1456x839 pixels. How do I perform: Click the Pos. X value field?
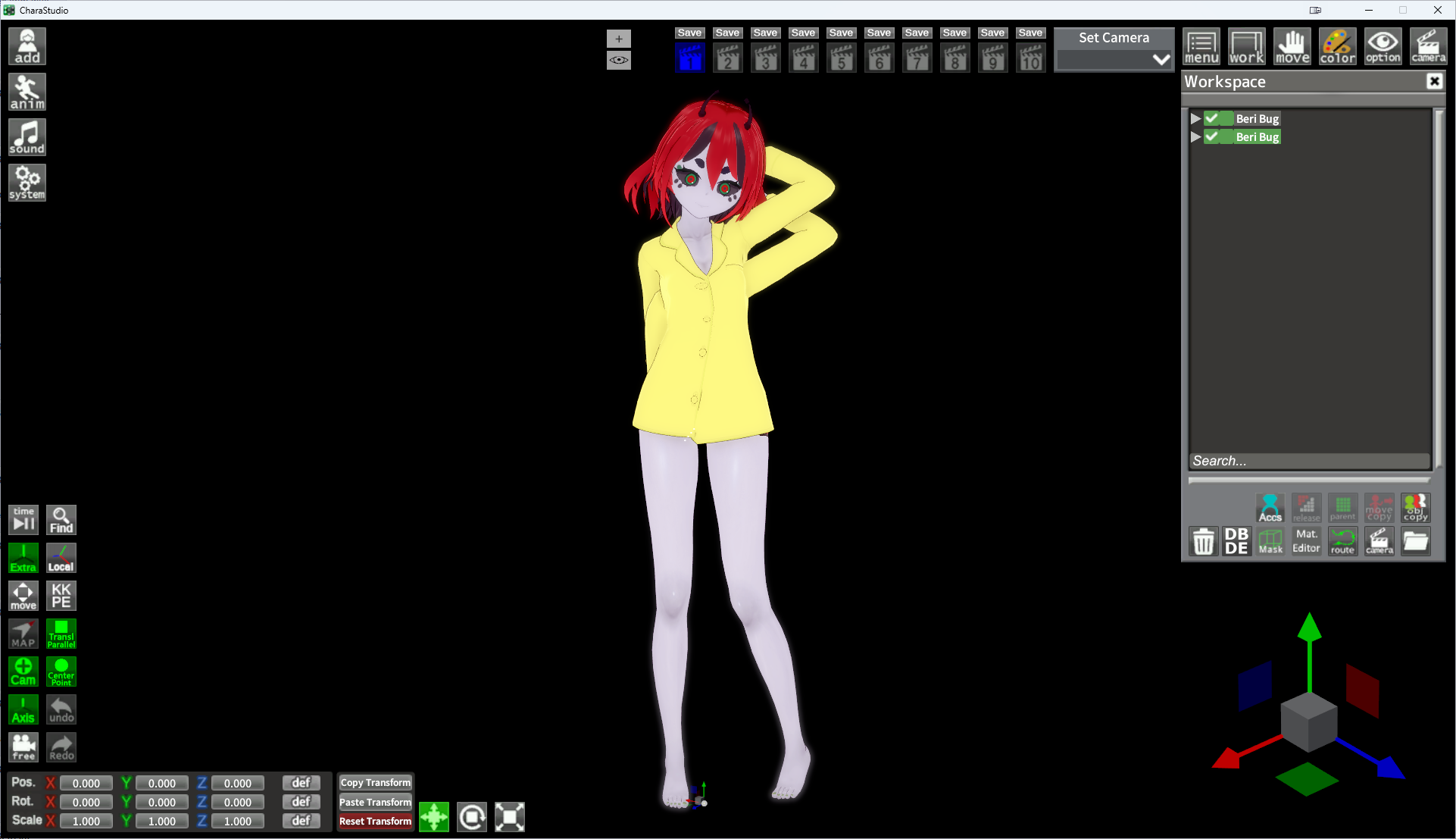click(86, 783)
